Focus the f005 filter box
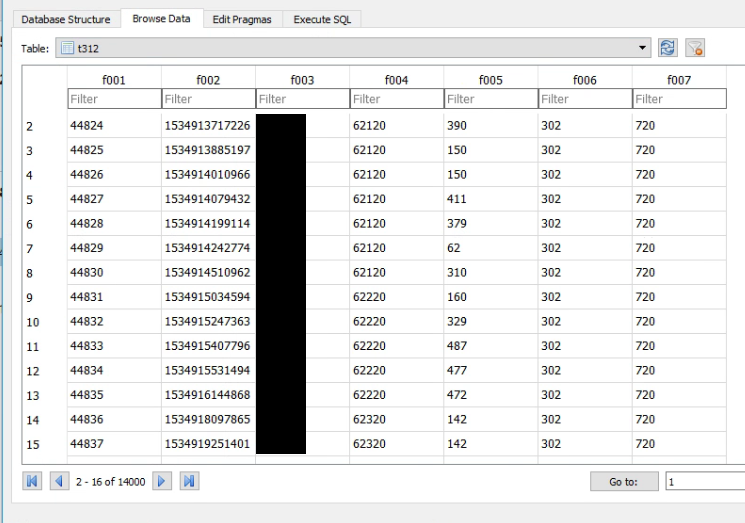745x523 pixels. (x=490, y=99)
